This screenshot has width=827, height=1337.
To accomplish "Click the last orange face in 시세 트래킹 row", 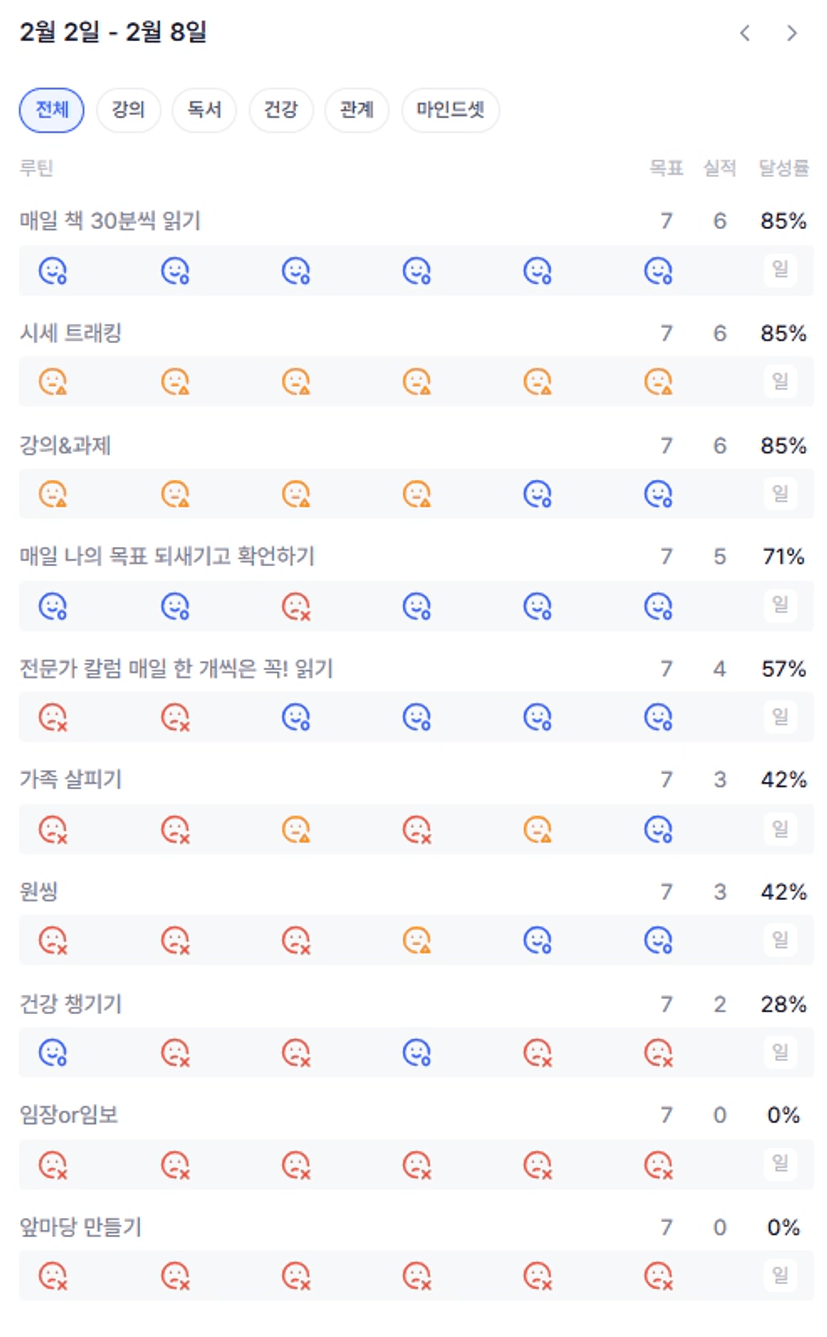I will (658, 382).
